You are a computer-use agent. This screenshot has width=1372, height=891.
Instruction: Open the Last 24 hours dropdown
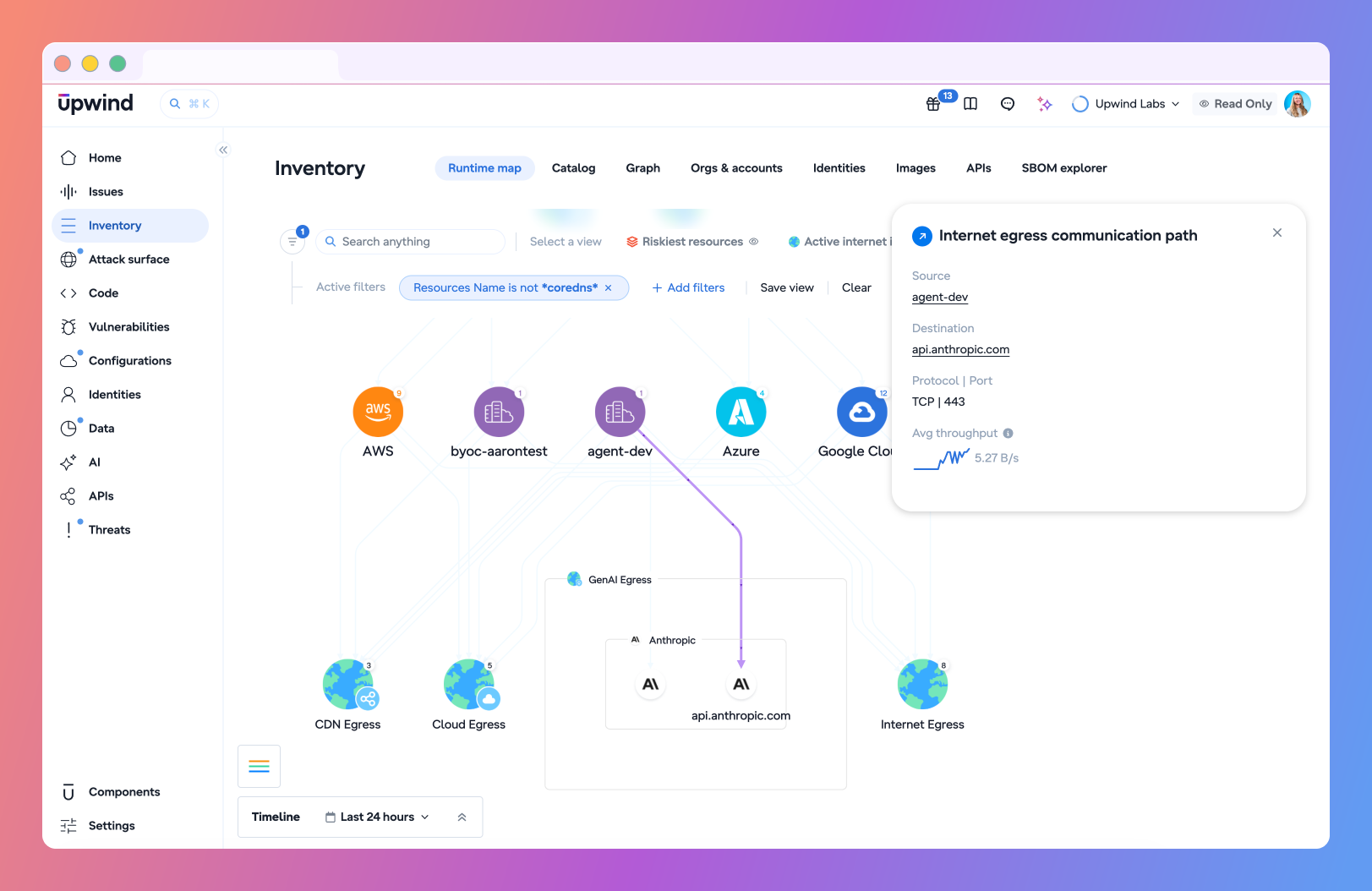pos(377,817)
